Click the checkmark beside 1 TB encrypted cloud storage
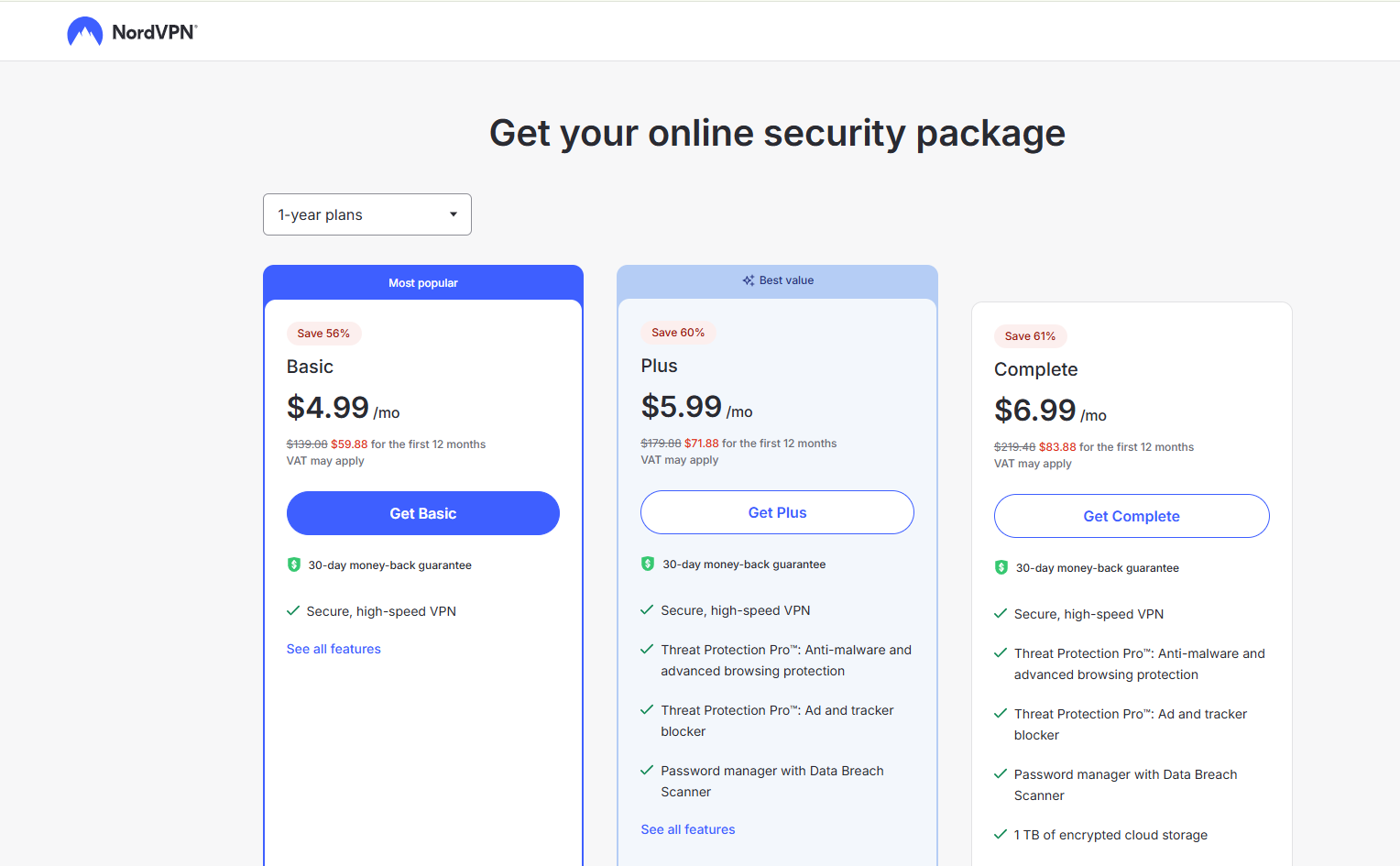Viewport: 1400px width, 866px height. pos(1000,835)
